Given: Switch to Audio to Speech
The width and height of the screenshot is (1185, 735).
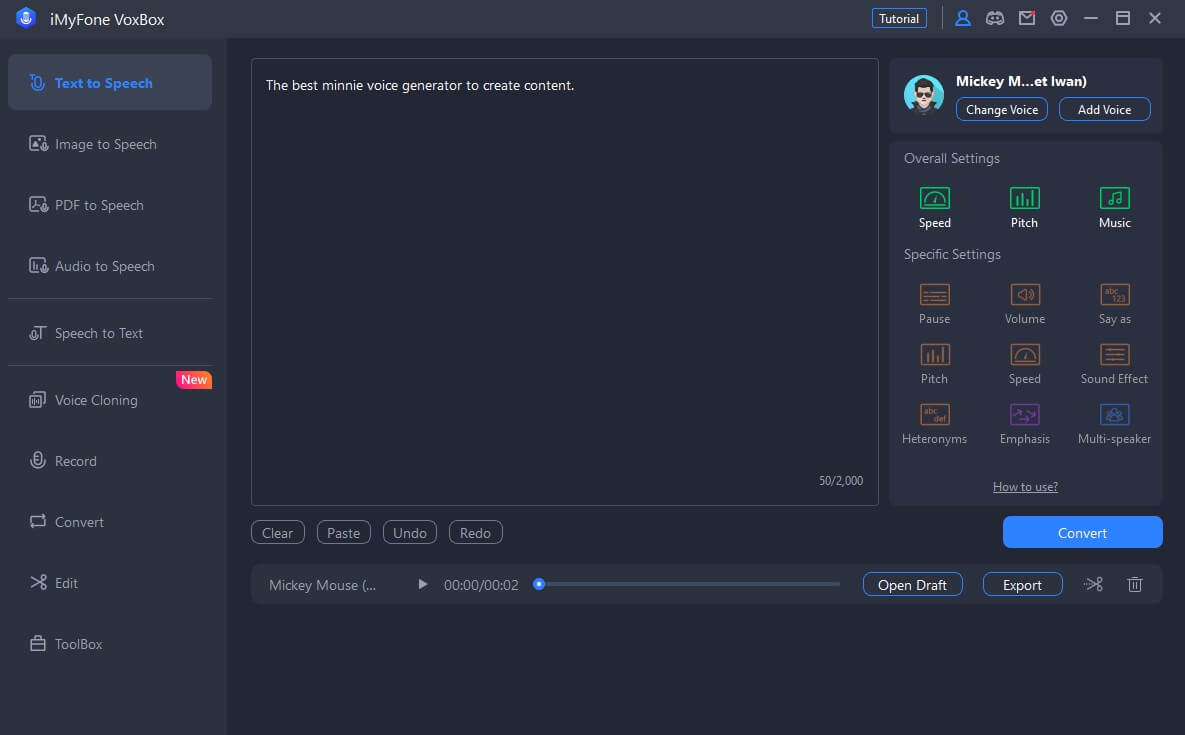Looking at the screenshot, I should [110, 266].
